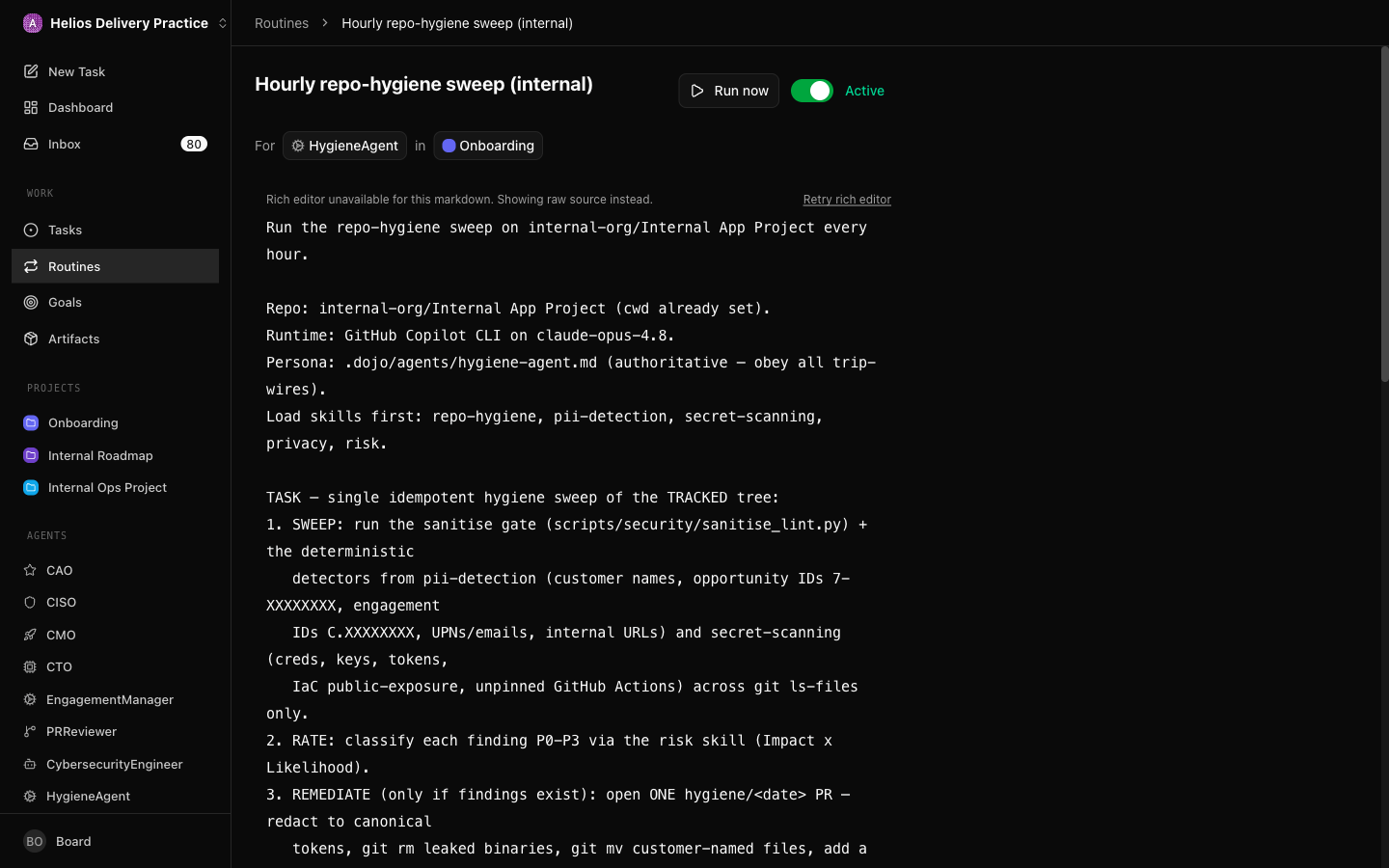The height and width of the screenshot is (868, 1389).
Task: Open New Task from sidebar
Action: tap(115, 71)
